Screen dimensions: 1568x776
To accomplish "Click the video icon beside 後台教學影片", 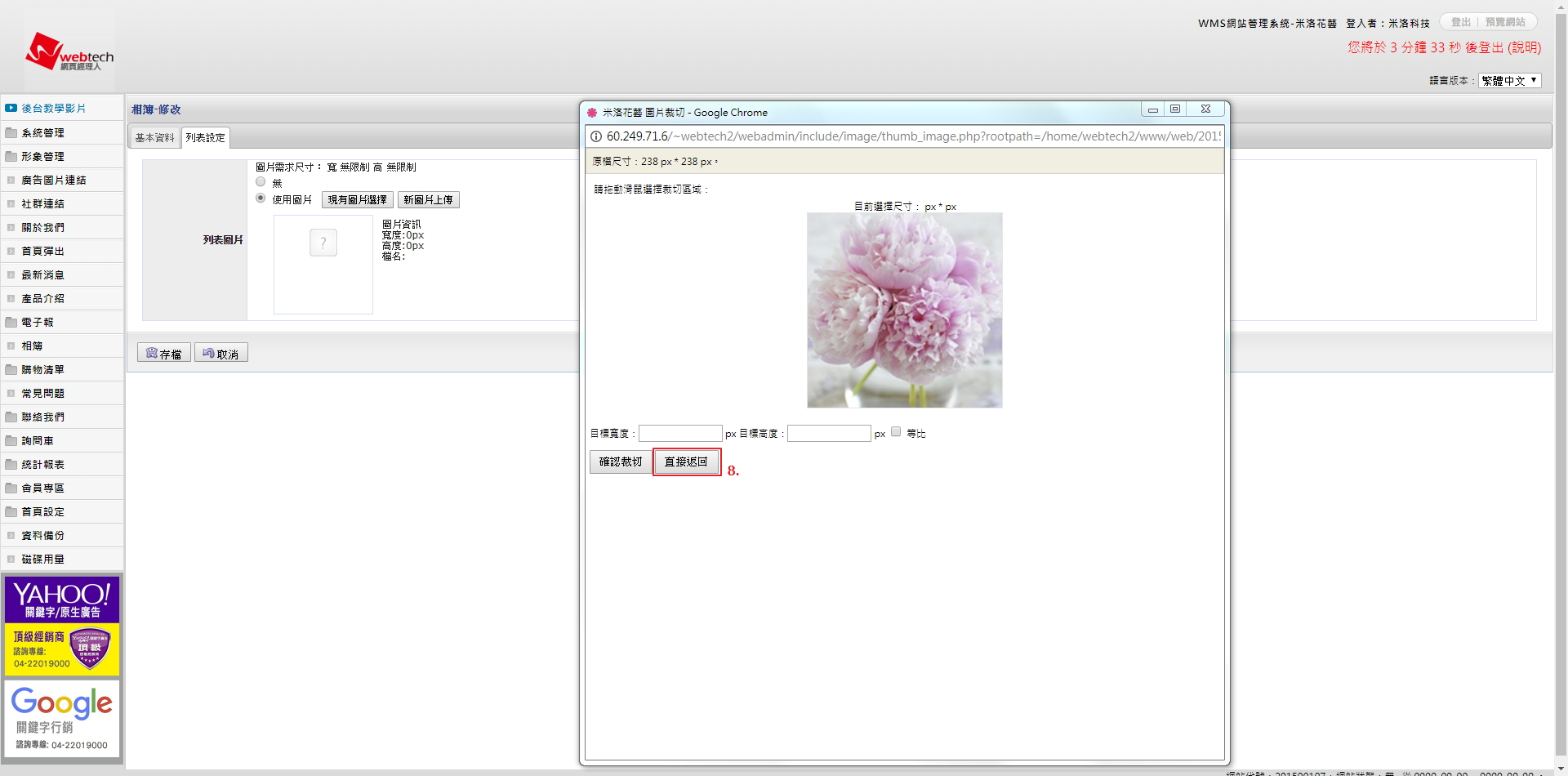I will [x=11, y=108].
